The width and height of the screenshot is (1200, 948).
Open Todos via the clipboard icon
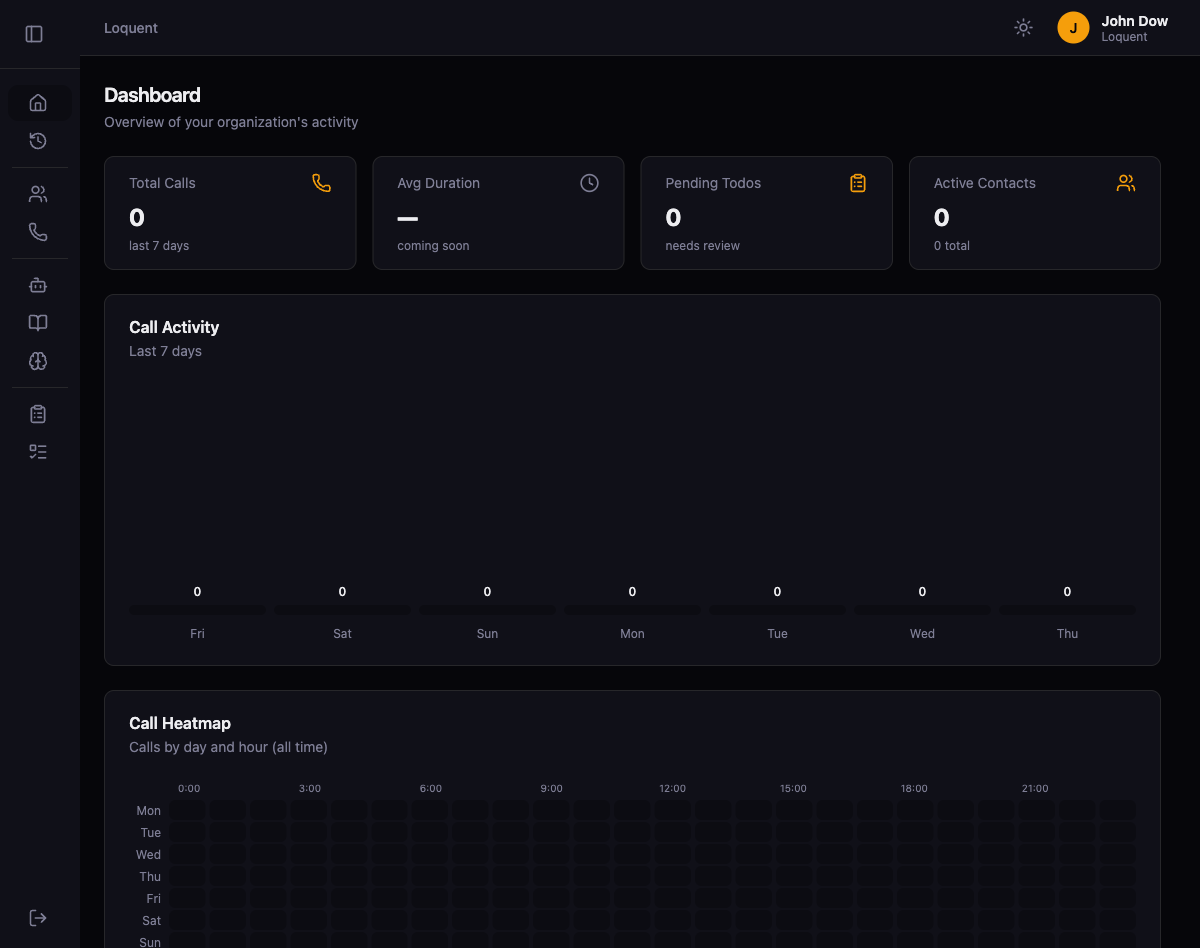point(38,413)
